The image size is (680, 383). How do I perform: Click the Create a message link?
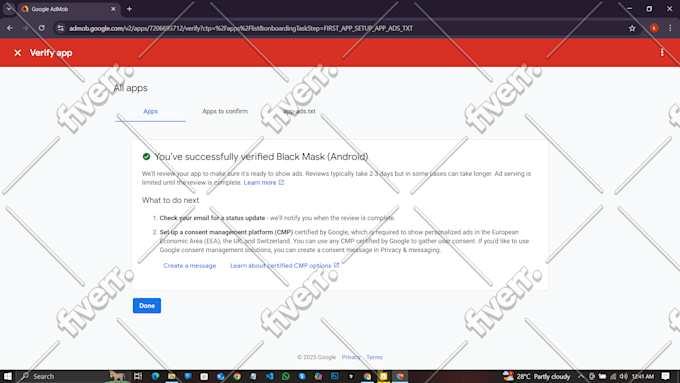[190, 265]
